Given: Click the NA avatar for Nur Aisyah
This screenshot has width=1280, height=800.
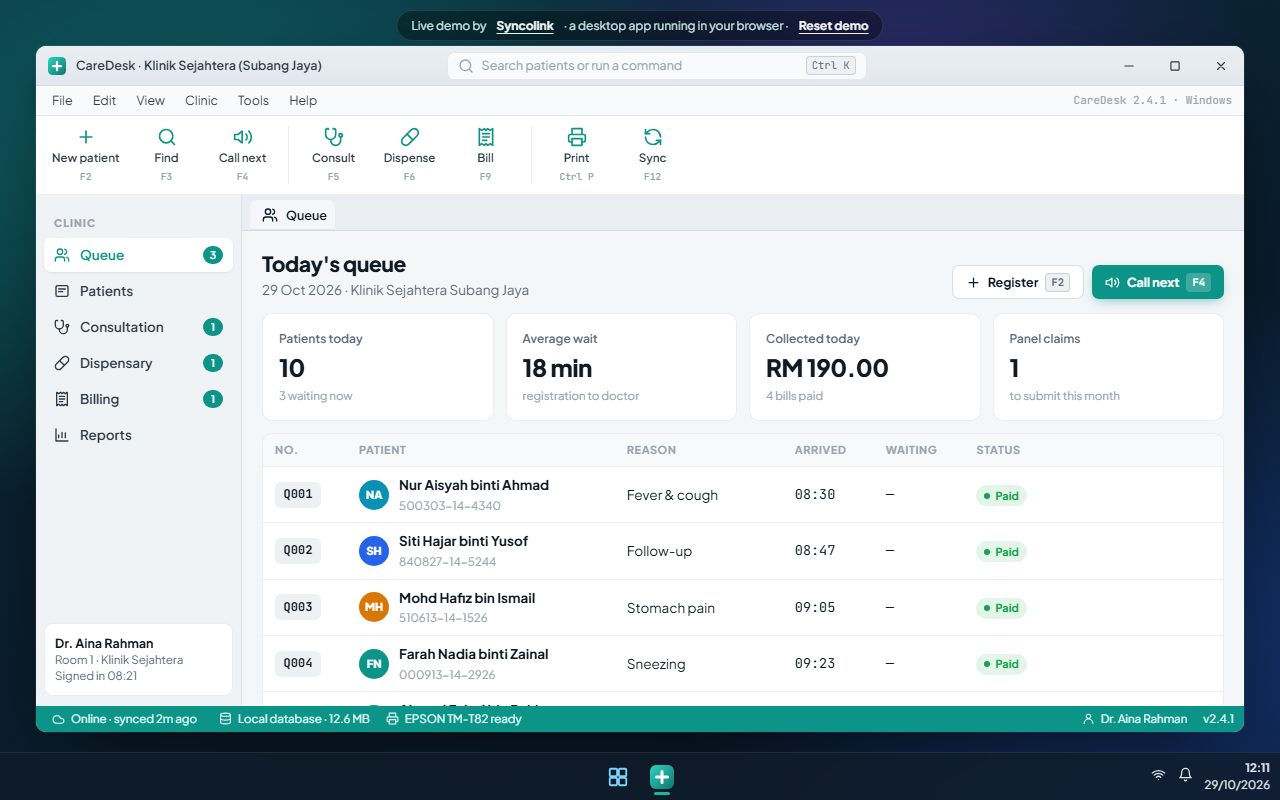Looking at the screenshot, I should (373, 495).
